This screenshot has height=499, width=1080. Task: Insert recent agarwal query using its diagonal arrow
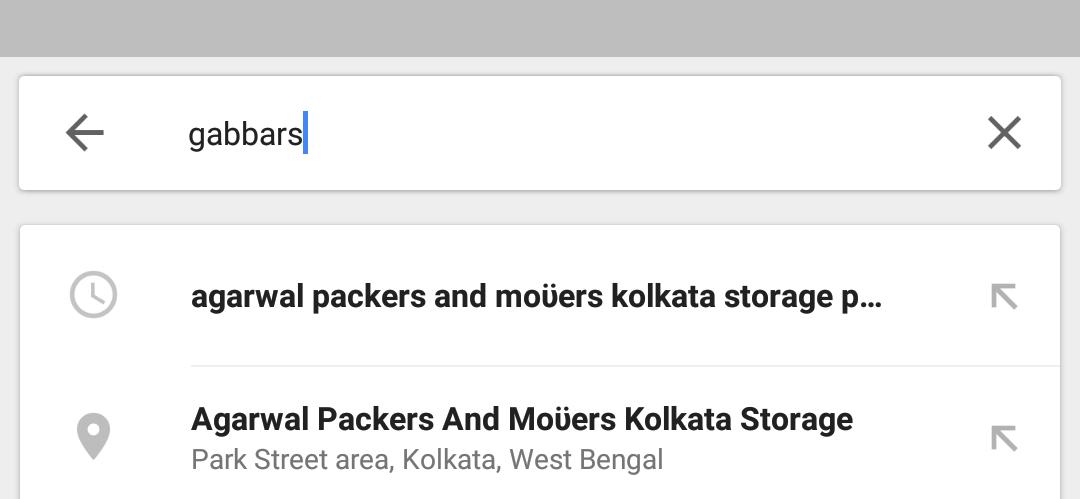[x=1004, y=296]
